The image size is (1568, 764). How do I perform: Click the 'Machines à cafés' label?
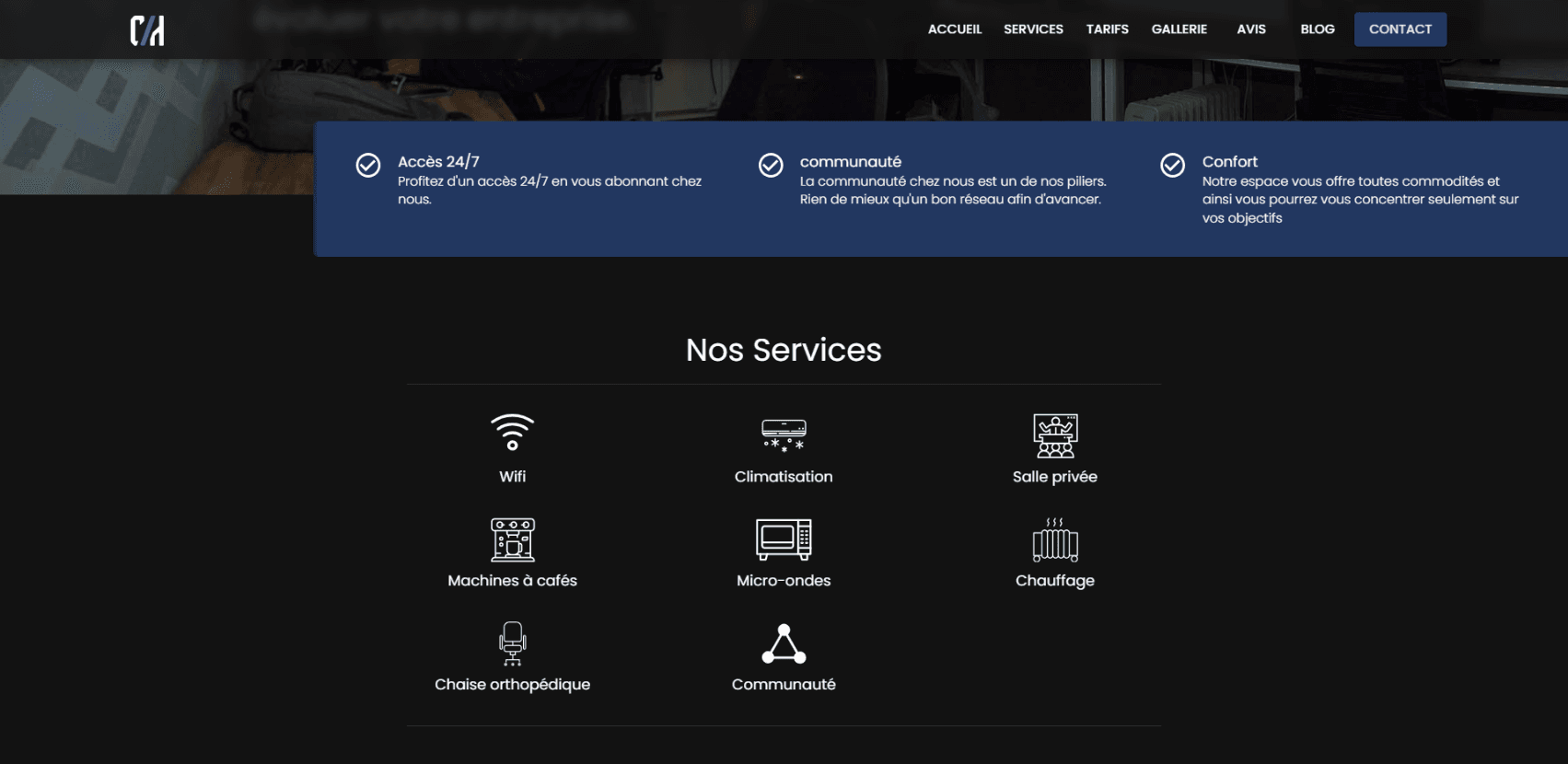tap(512, 581)
